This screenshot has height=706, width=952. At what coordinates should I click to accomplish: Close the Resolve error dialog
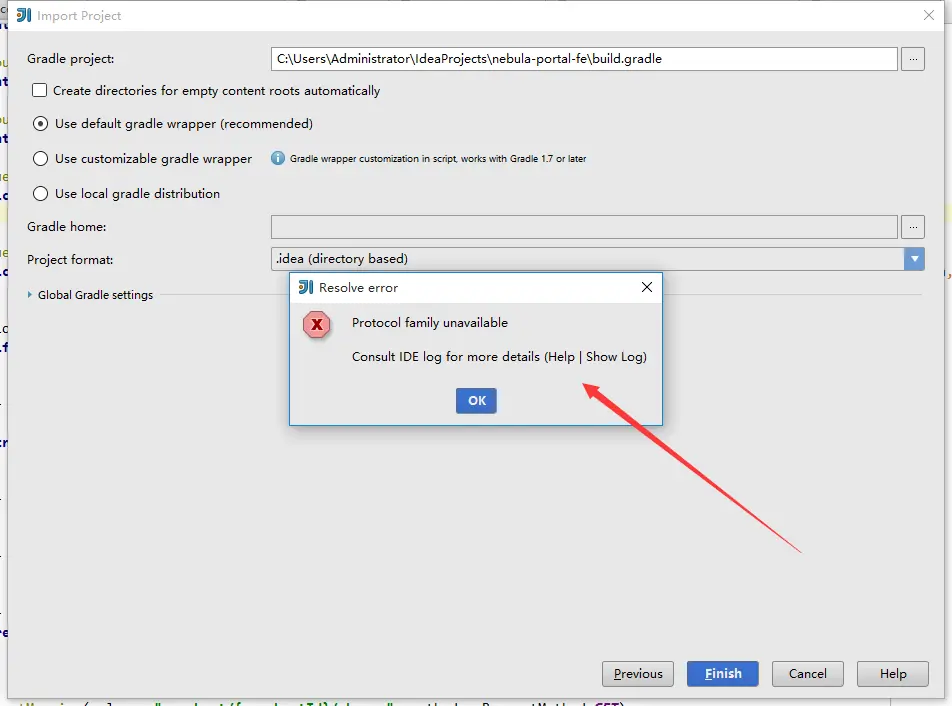(647, 287)
